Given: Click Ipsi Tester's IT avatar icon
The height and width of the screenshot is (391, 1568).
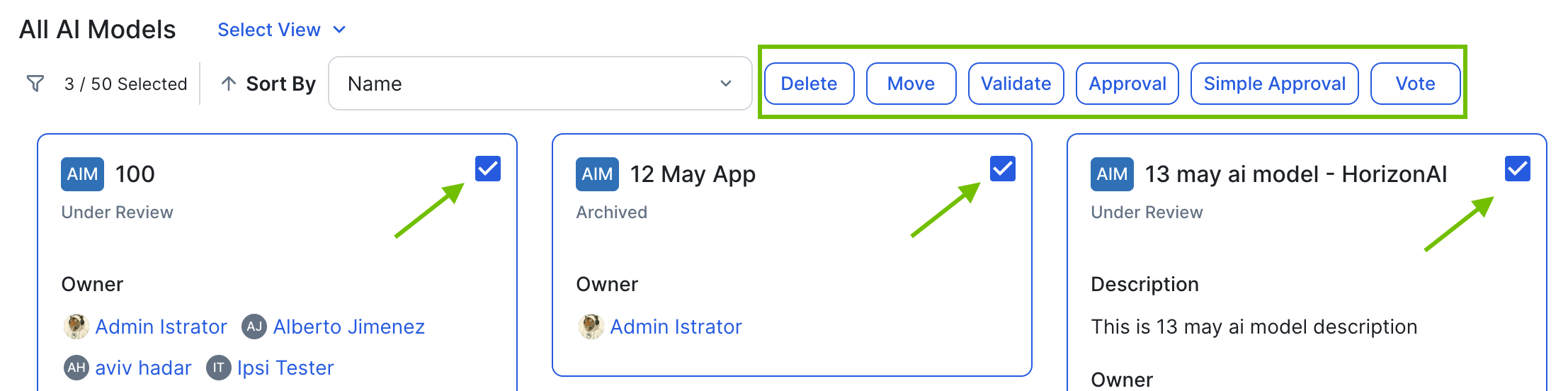Looking at the screenshot, I should [x=219, y=368].
